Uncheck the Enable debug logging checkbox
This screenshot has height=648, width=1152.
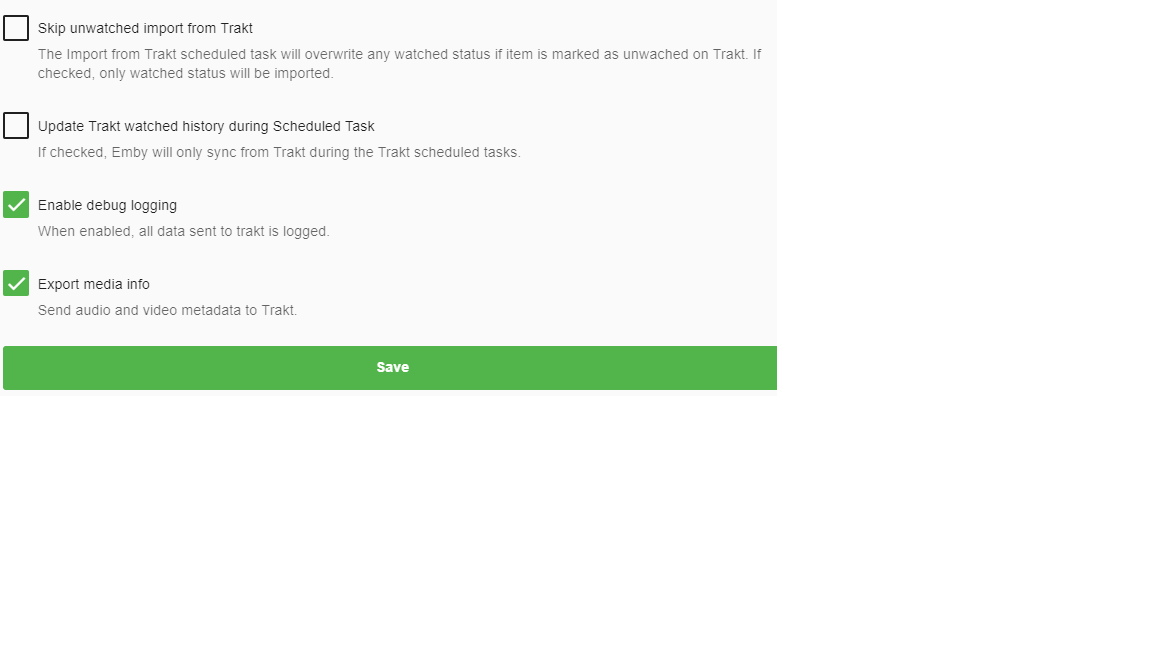(16, 205)
